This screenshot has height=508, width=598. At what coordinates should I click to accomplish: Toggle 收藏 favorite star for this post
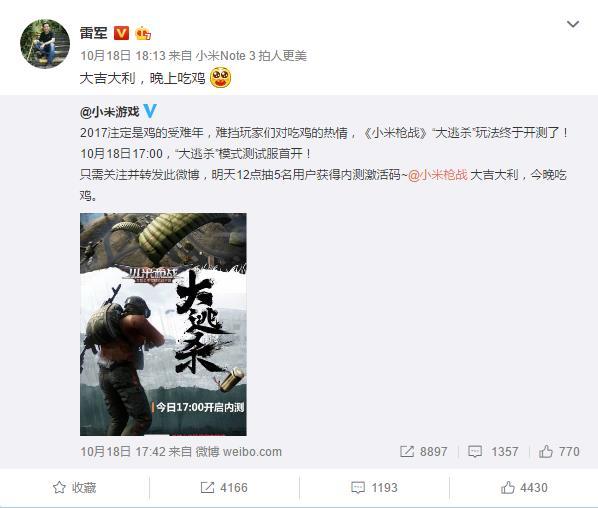[x=74, y=487]
